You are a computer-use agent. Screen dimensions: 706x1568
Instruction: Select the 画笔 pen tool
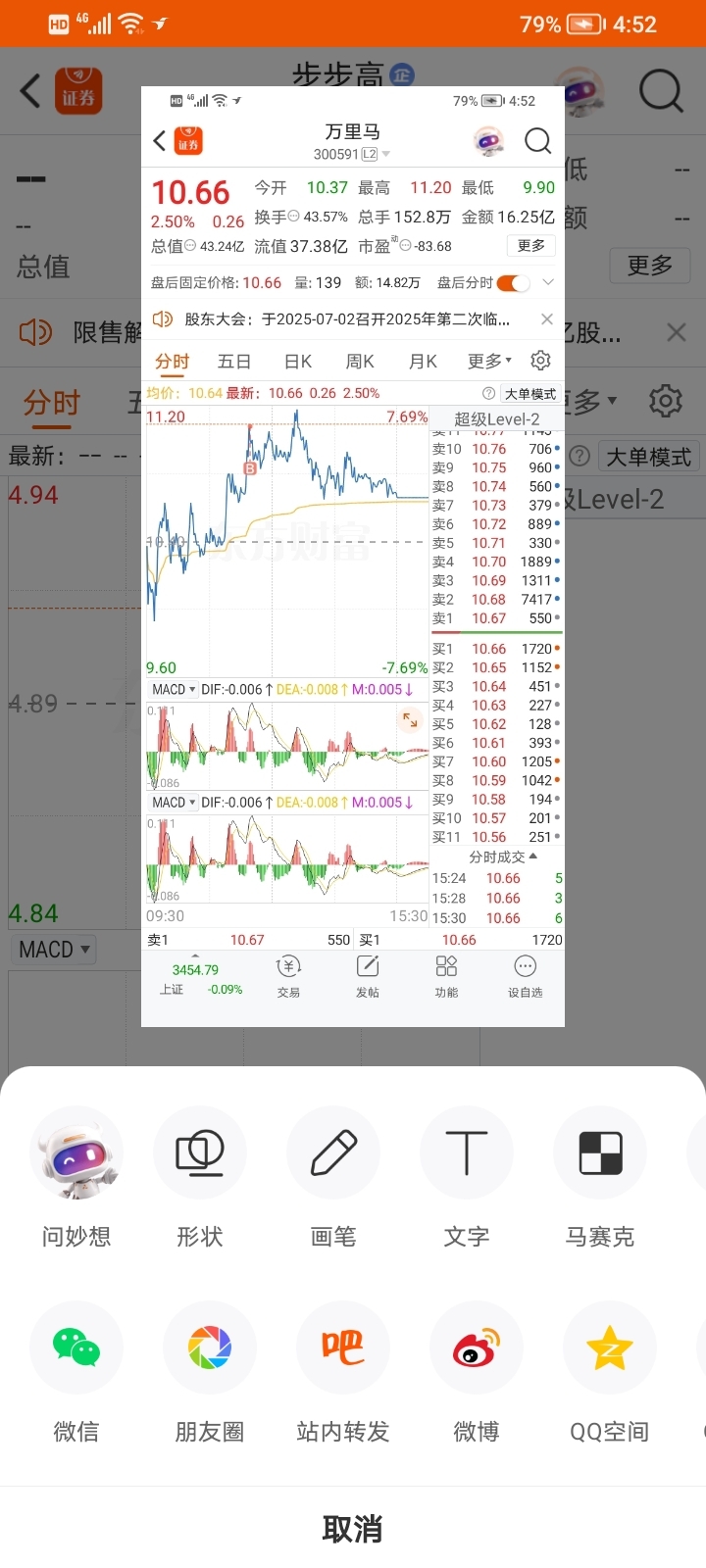pyautogui.click(x=333, y=1152)
